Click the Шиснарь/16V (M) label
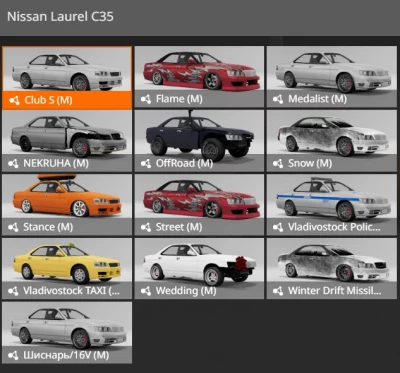 pyautogui.click(x=66, y=356)
